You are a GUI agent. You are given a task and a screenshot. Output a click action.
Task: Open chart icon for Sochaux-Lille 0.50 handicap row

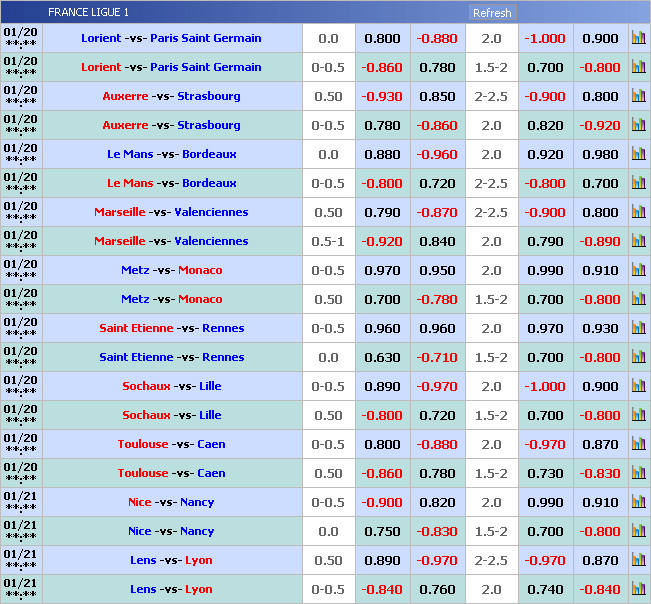pos(638,416)
